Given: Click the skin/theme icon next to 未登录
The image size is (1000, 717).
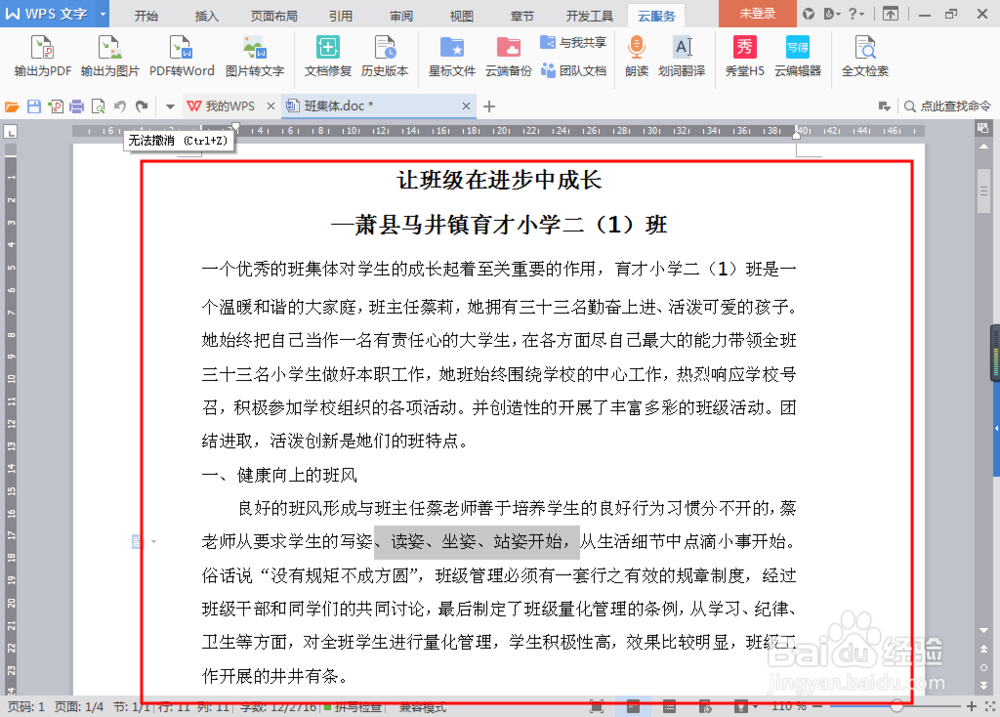Looking at the screenshot, I should (809, 13).
